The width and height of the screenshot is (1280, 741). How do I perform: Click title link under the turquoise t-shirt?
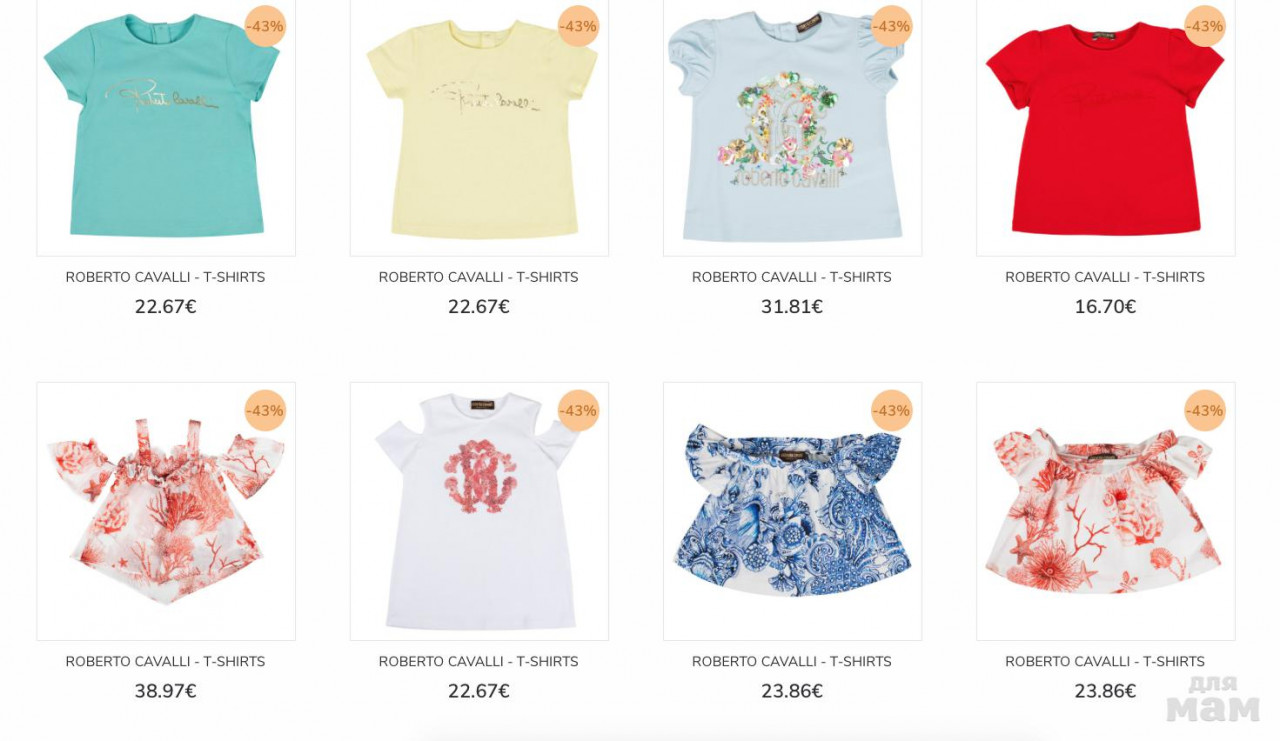(x=165, y=277)
